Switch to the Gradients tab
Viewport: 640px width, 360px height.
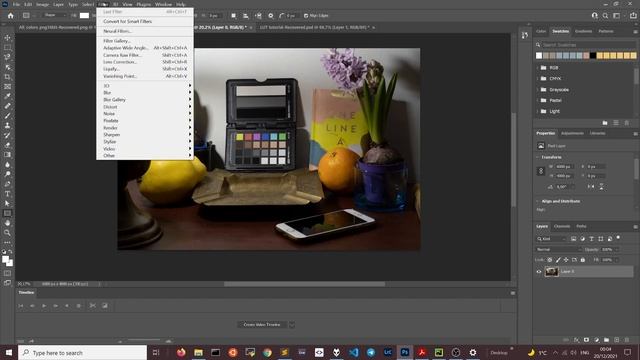(x=583, y=31)
